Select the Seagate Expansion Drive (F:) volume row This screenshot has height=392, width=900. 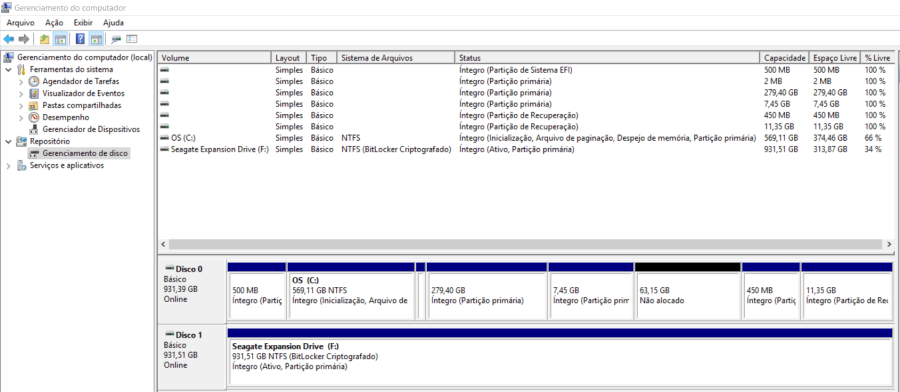pyautogui.click(x=524, y=149)
